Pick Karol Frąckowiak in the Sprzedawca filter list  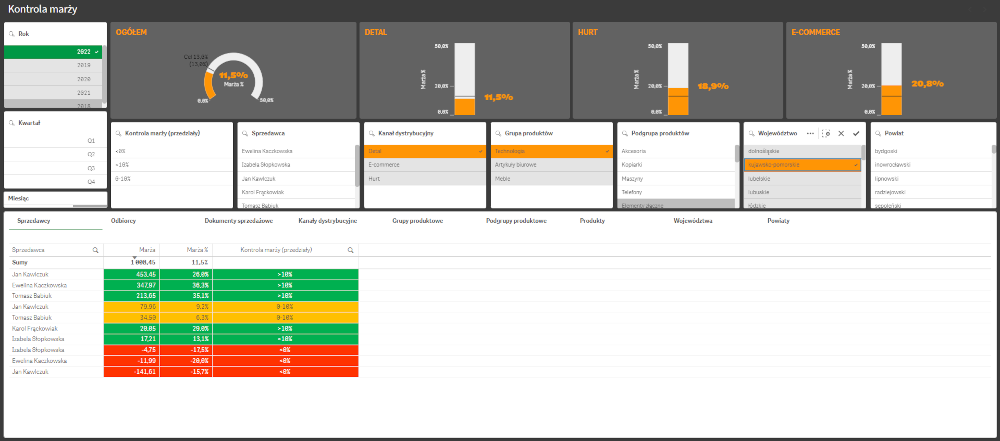point(296,192)
